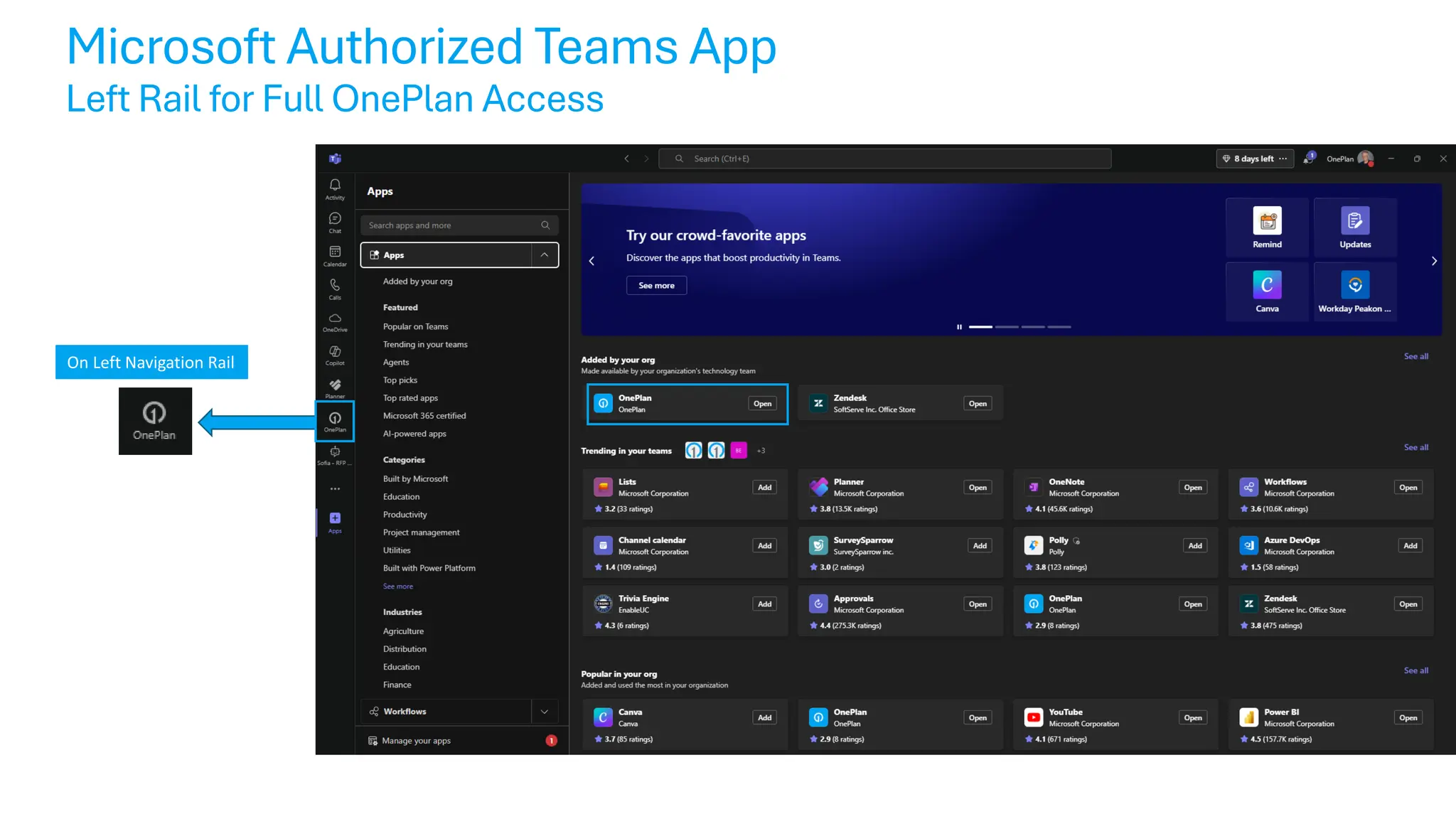
Task: Open Planner from the left rail
Action: point(335,388)
